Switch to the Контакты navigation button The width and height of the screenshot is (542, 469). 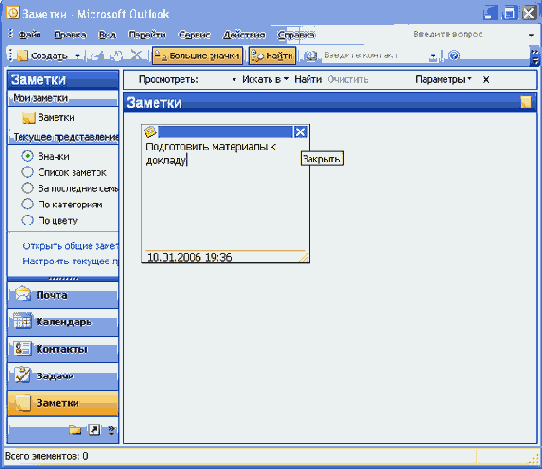[63, 349]
